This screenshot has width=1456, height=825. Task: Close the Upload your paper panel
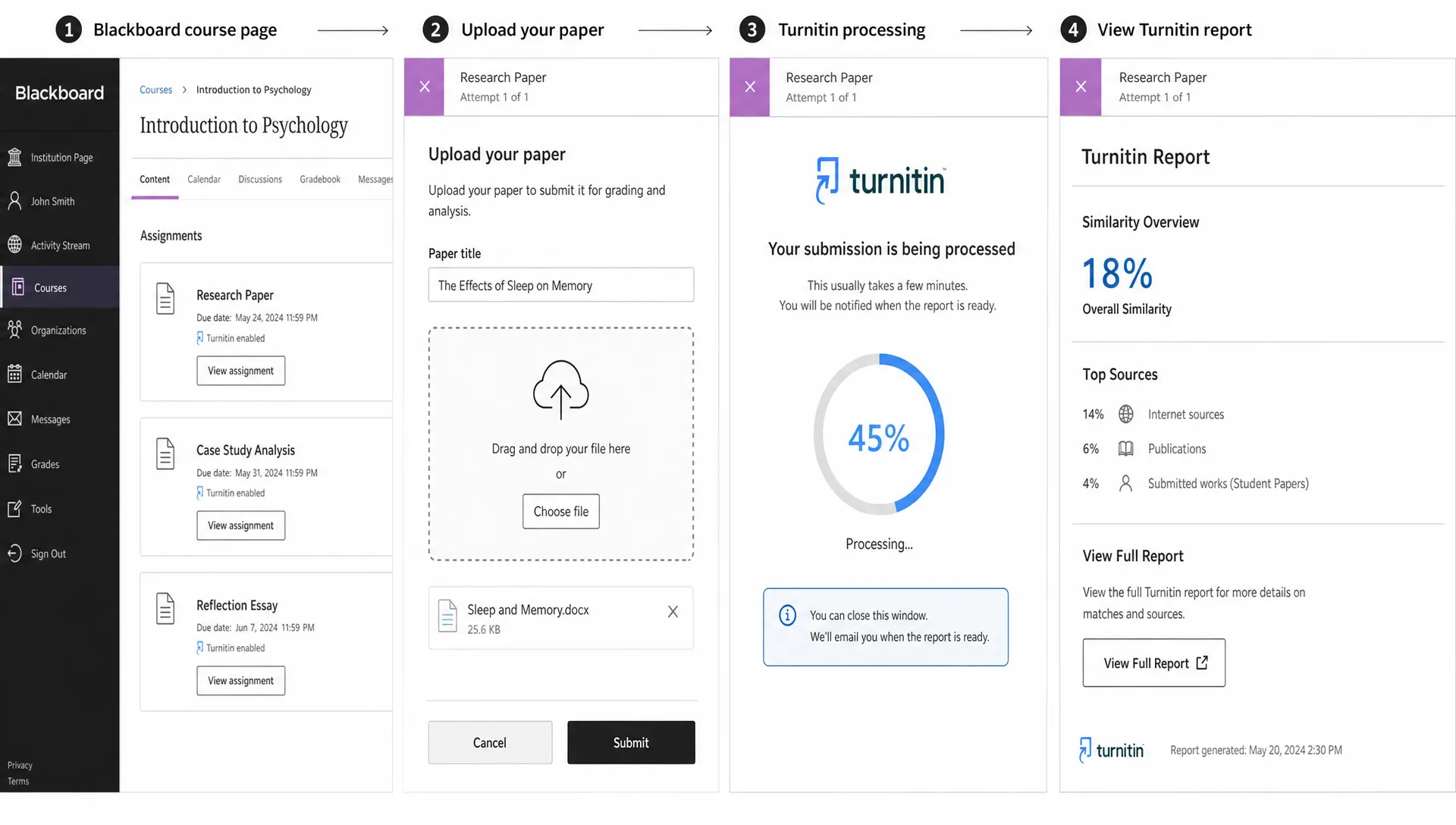(x=425, y=86)
